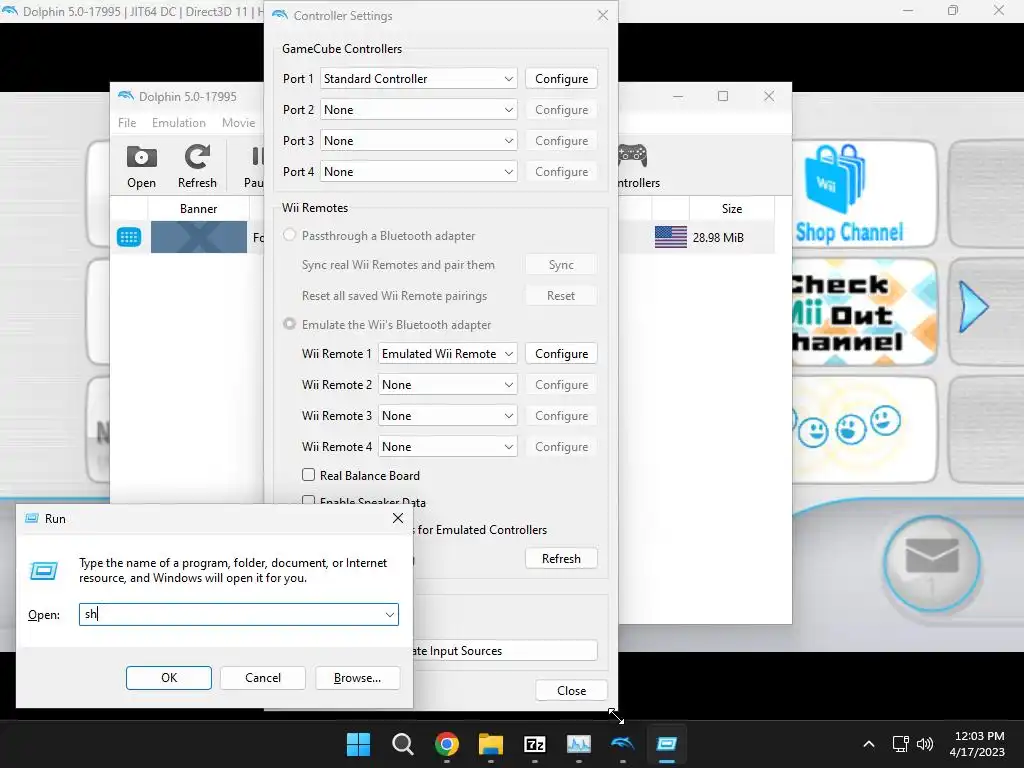
Task: Click the blue right arrow on Wii menu
Action: pos(974,306)
